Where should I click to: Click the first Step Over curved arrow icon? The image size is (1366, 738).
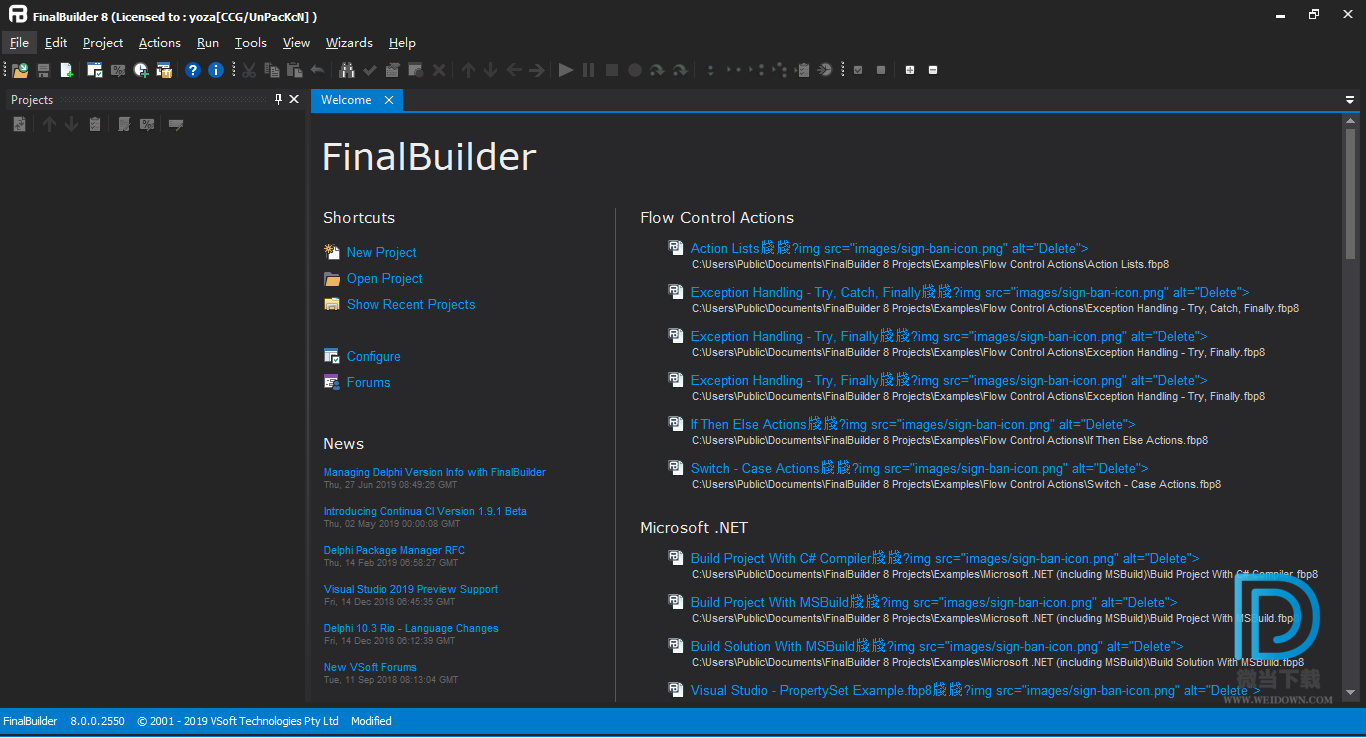pos(657,70)
